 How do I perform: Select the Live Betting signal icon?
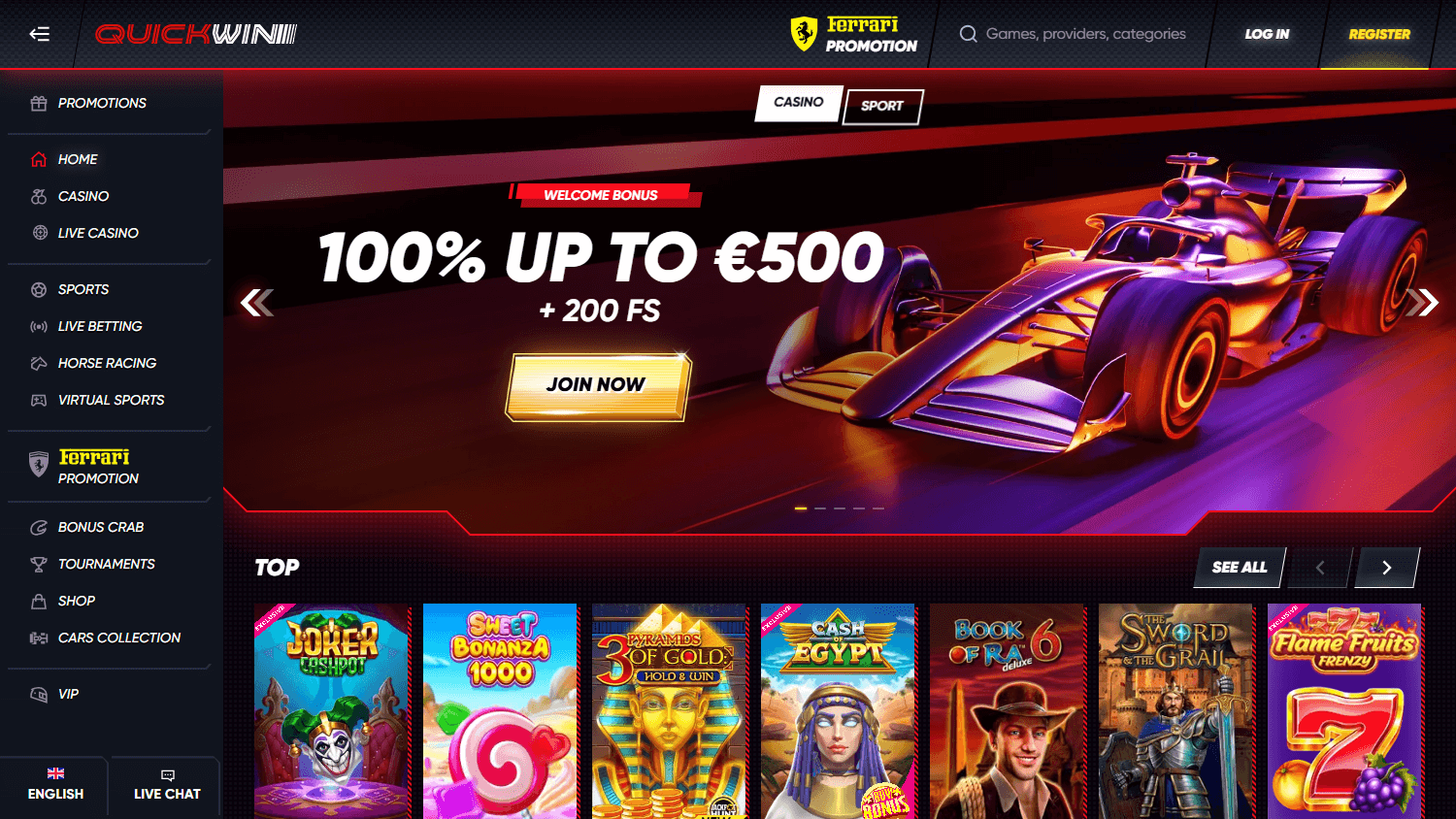pos(39,326)
